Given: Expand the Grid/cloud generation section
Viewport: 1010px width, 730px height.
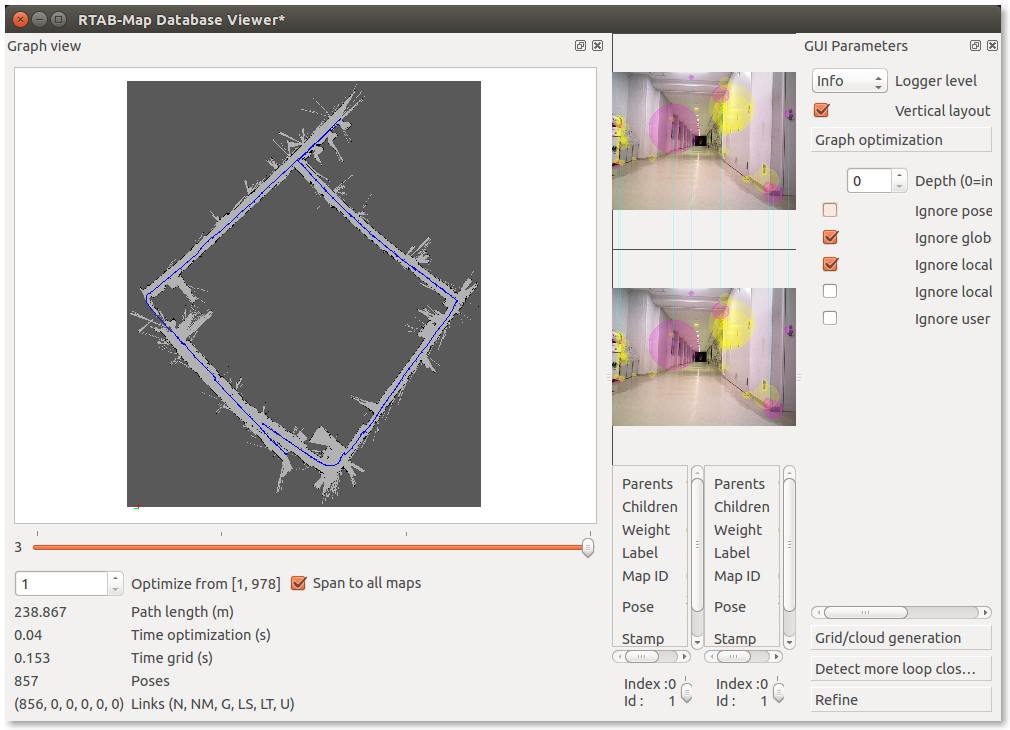Looking at the screenshot, I should [900, 638].
